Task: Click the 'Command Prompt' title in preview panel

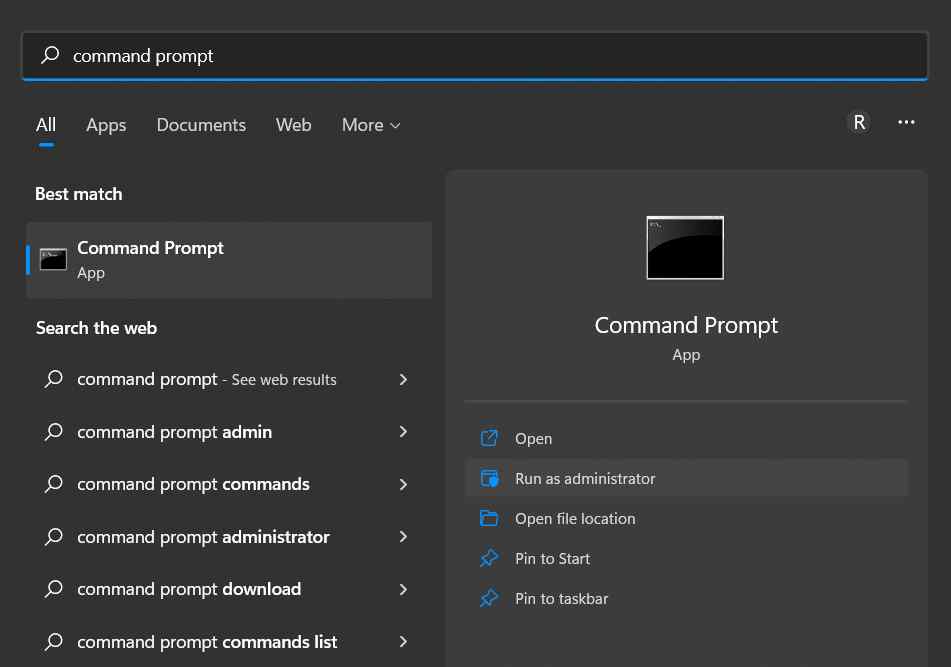Action: (x=686, y=326)
